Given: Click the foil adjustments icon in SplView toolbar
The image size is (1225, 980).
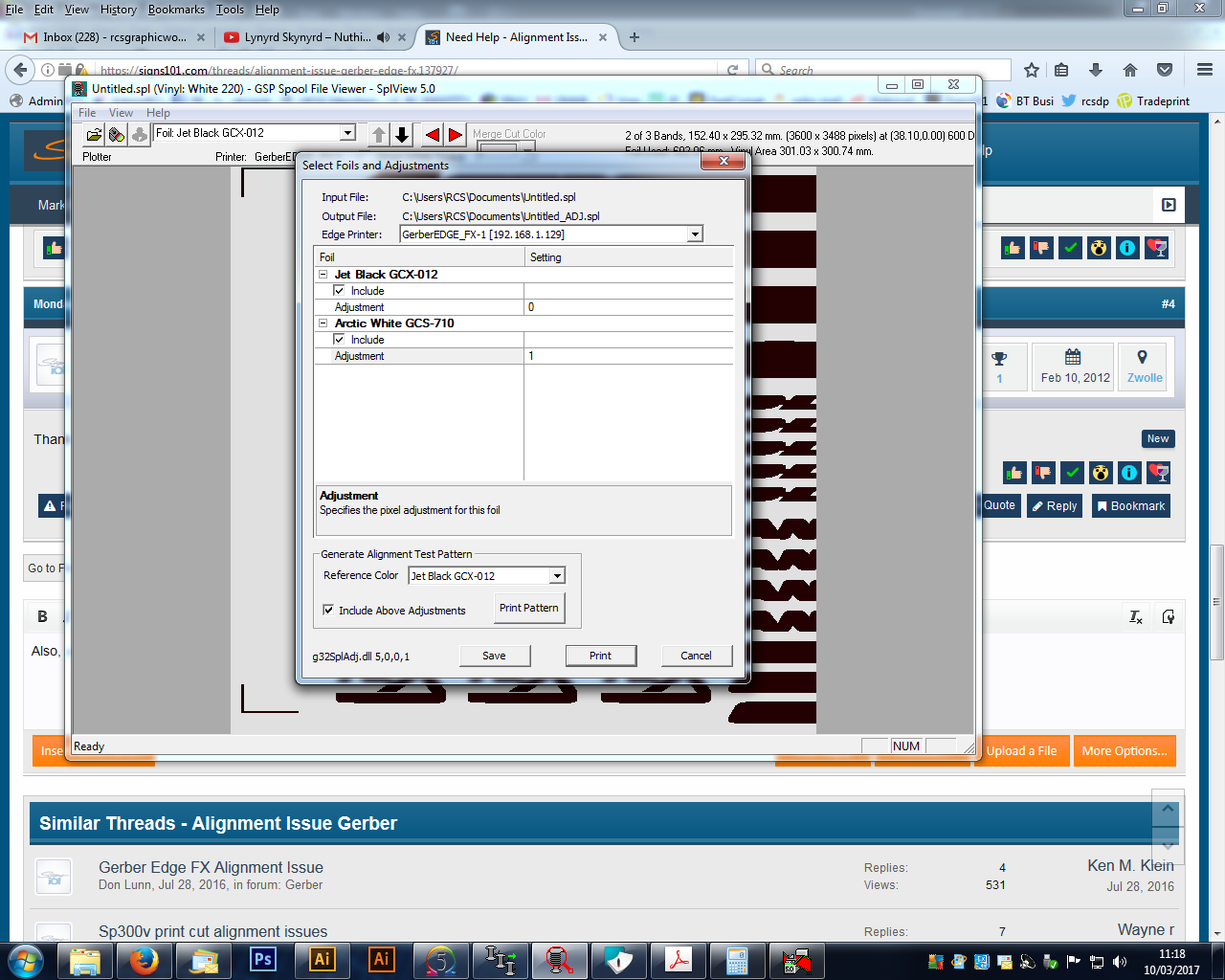Looking at the screenshot, I should pos(116,135).
